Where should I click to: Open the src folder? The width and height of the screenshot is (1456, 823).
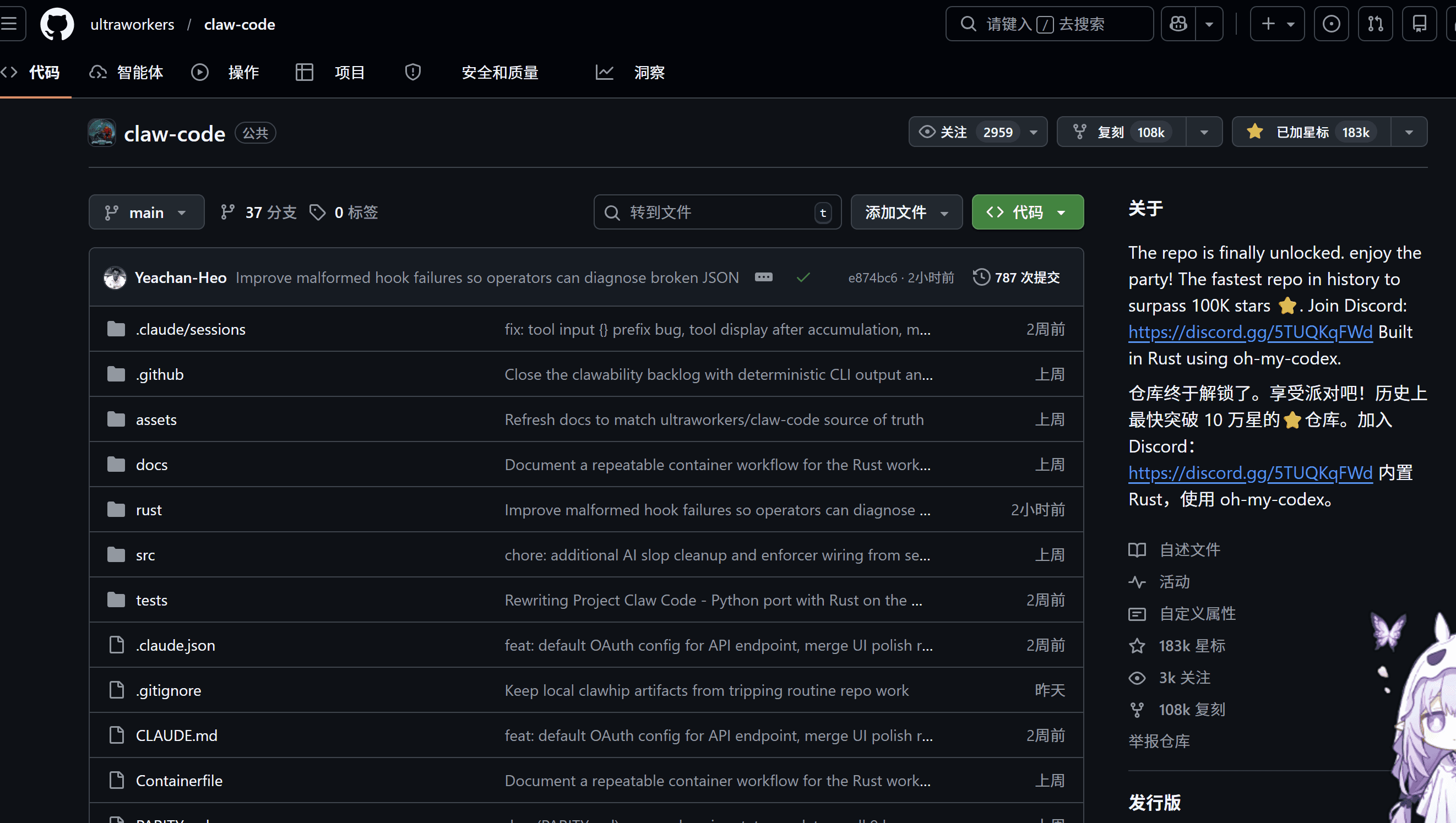(x=145, y=555)
